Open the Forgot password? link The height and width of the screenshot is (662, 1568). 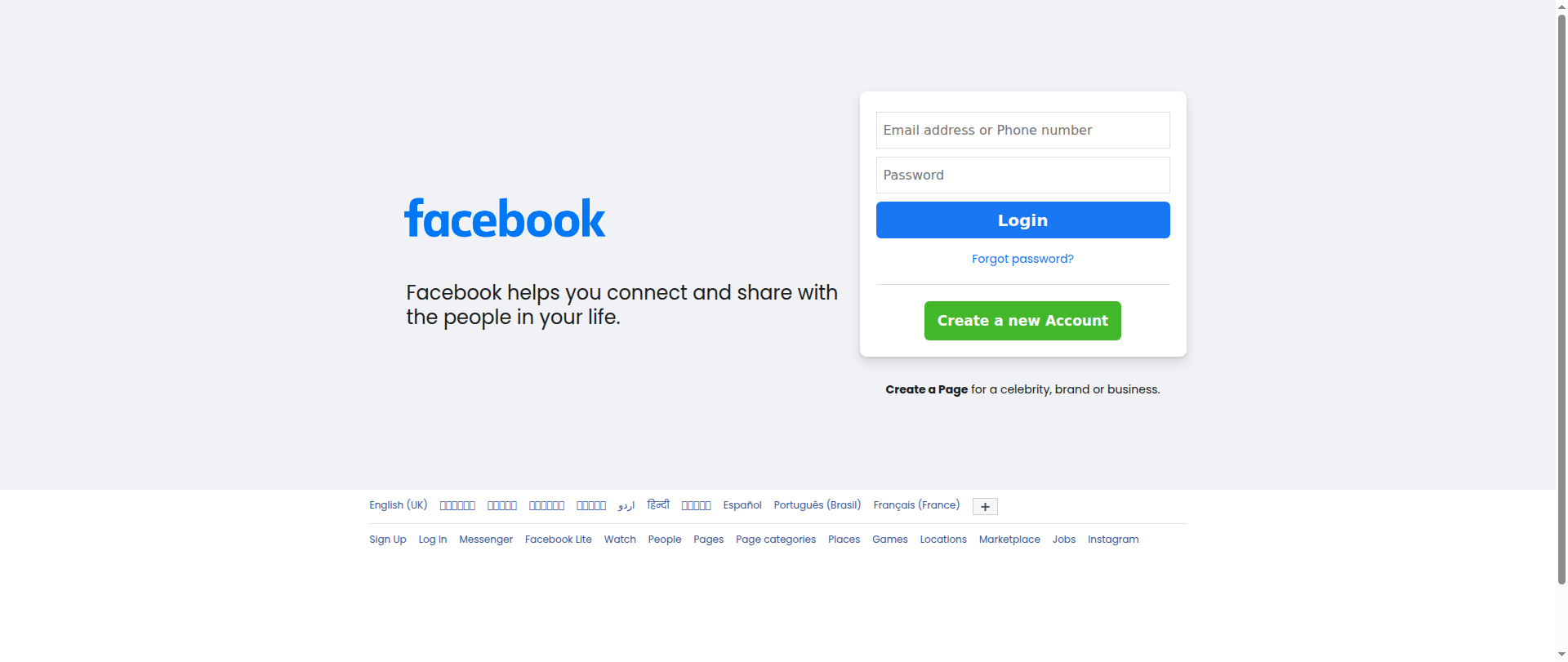click(x=1022, y=259)
